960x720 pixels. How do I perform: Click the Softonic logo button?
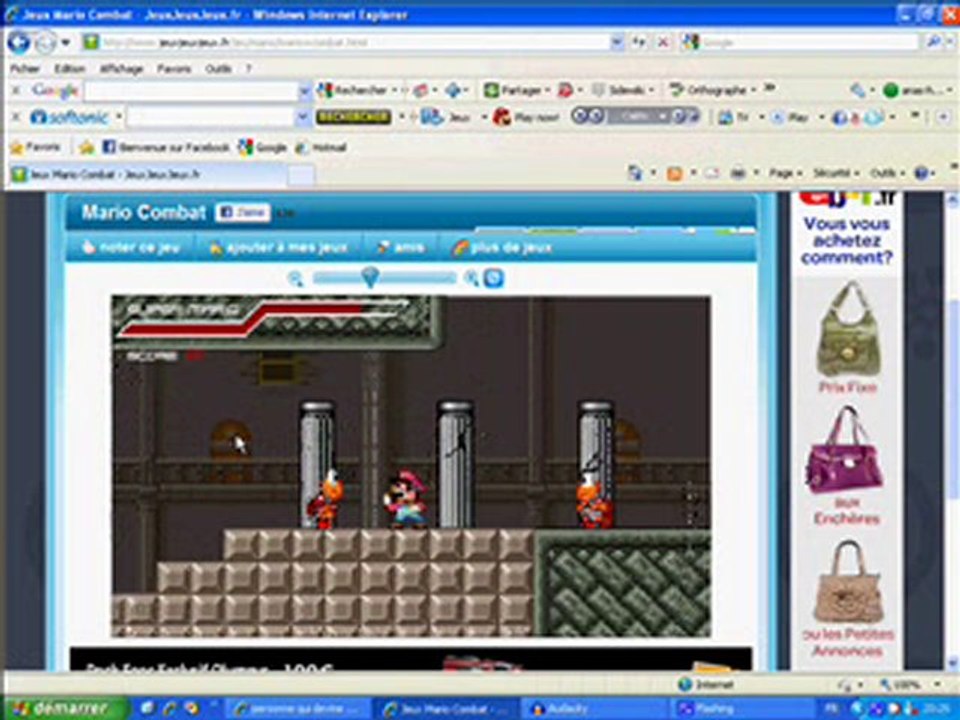(69, 117)
